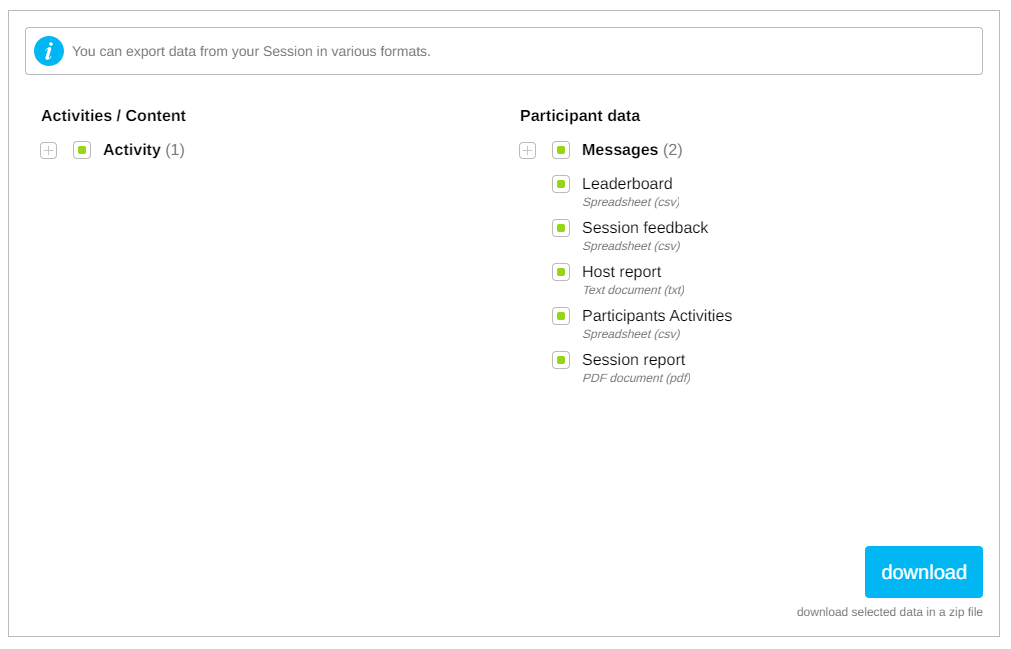Click the Session feedback label
This screenshot has width=1011, height=649.
point(644,228)
